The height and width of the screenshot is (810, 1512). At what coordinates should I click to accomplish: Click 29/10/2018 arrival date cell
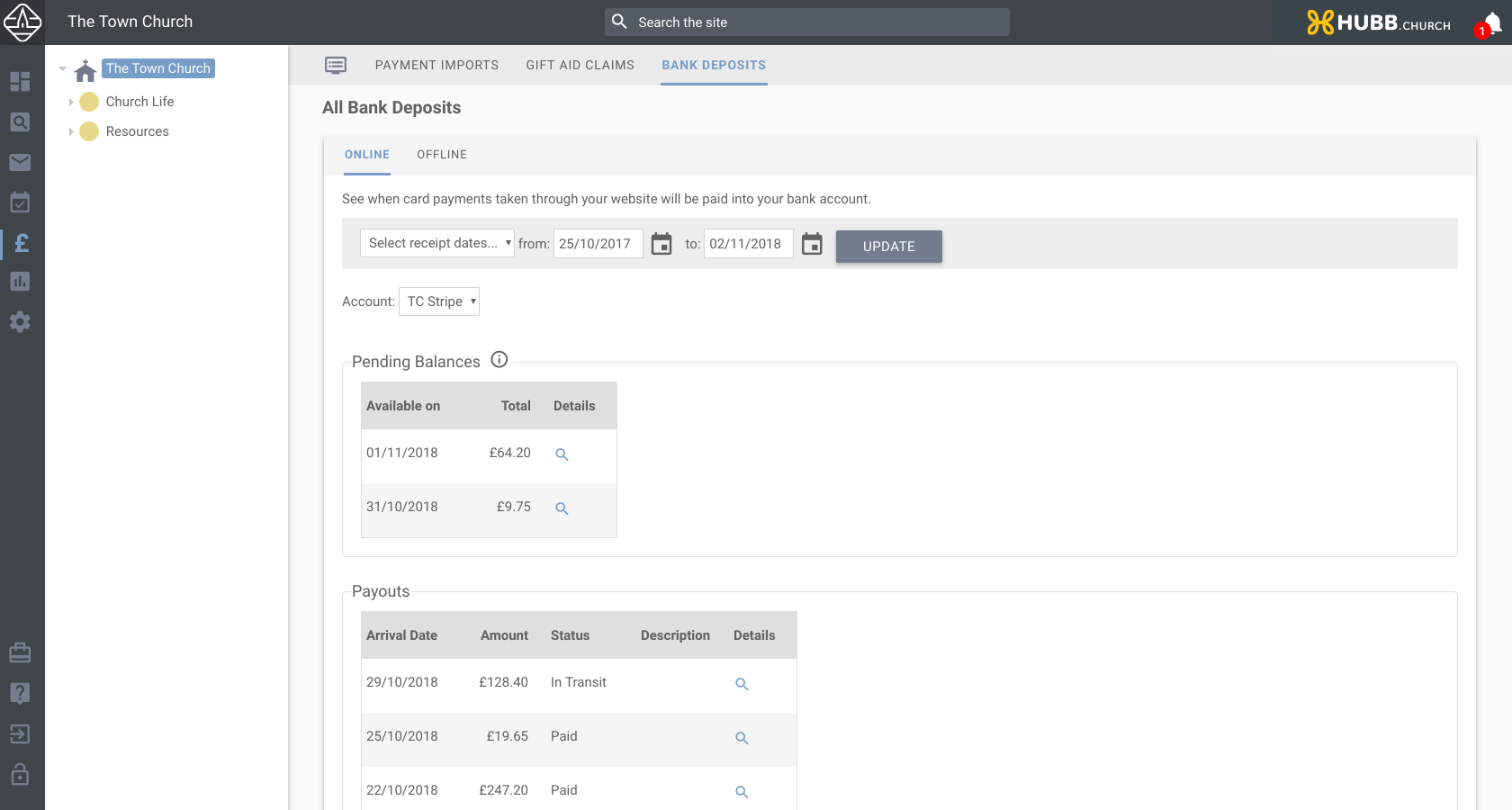[402, 682]
